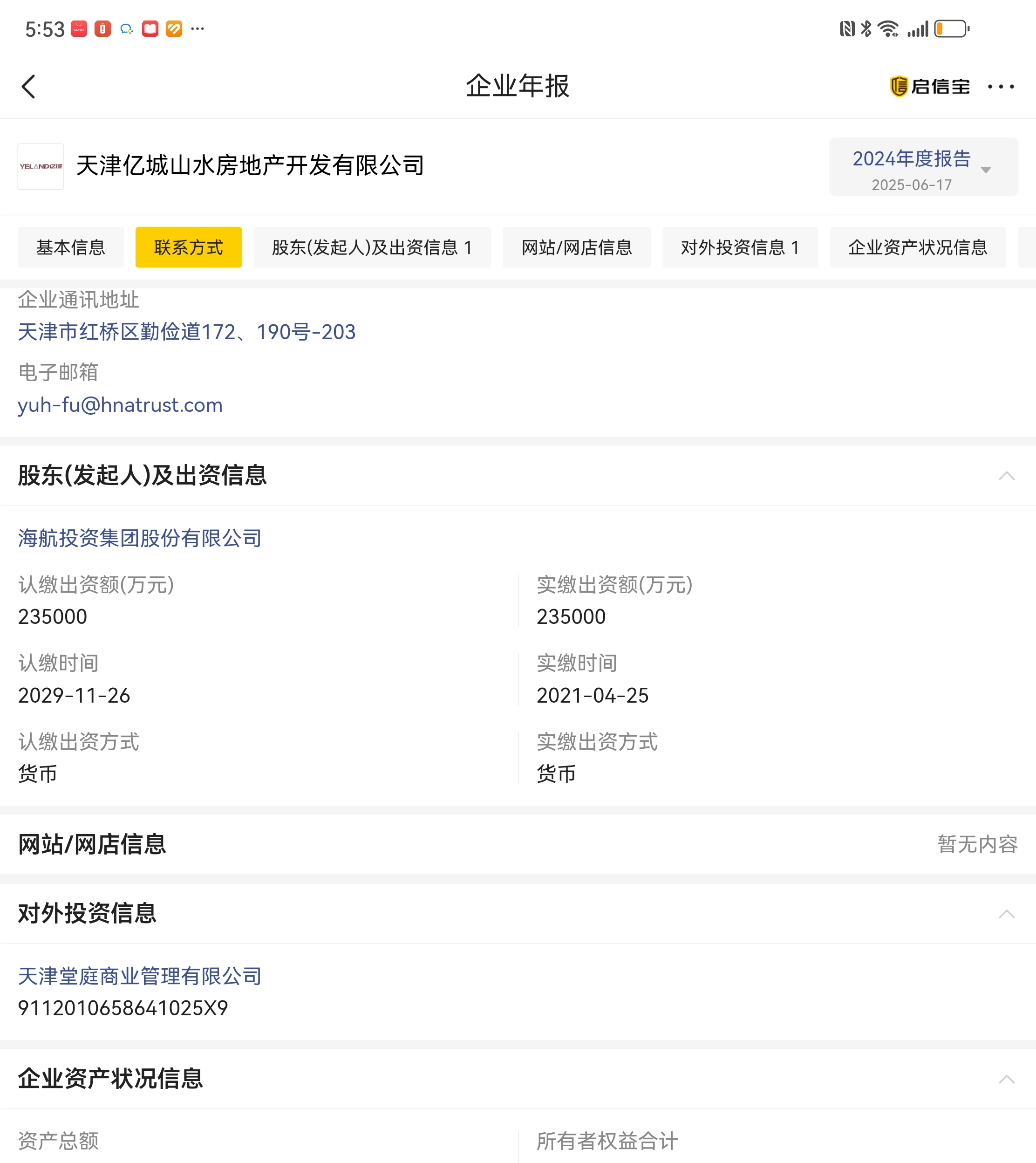Tap the NFC icon in status bar
The image size is (1036, 1163).
847,28
